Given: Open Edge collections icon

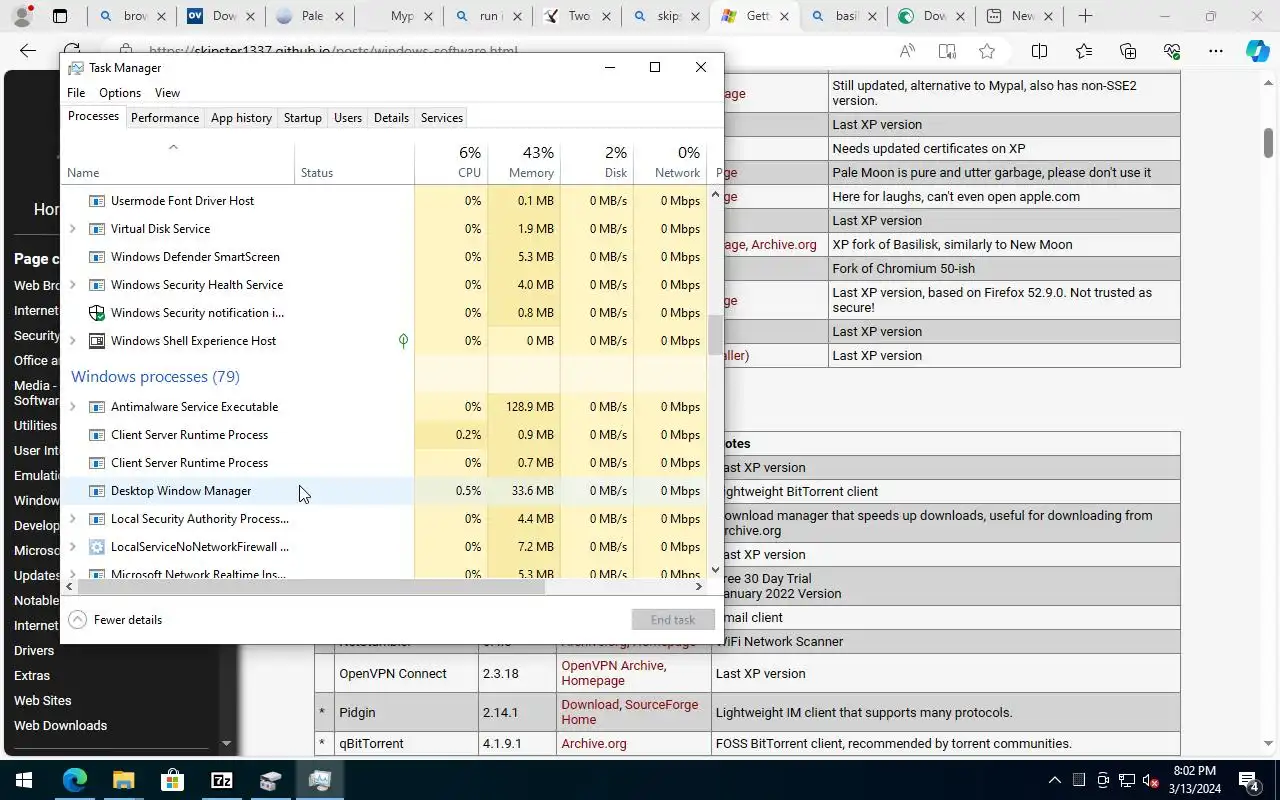Looking at the screenshot, I should click(x=1128, y=51).
